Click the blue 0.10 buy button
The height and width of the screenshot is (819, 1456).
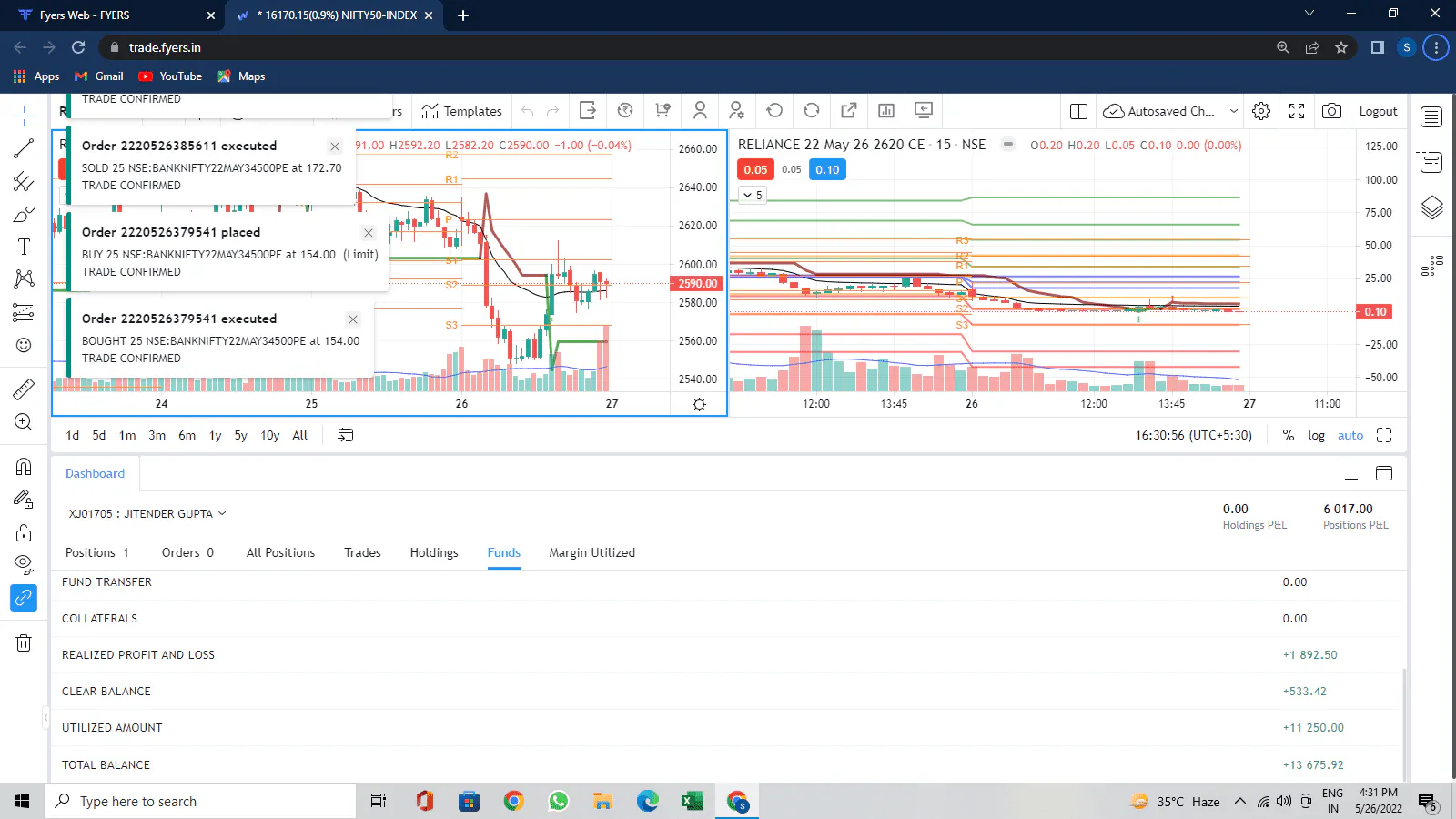click(x=827, y=169)
